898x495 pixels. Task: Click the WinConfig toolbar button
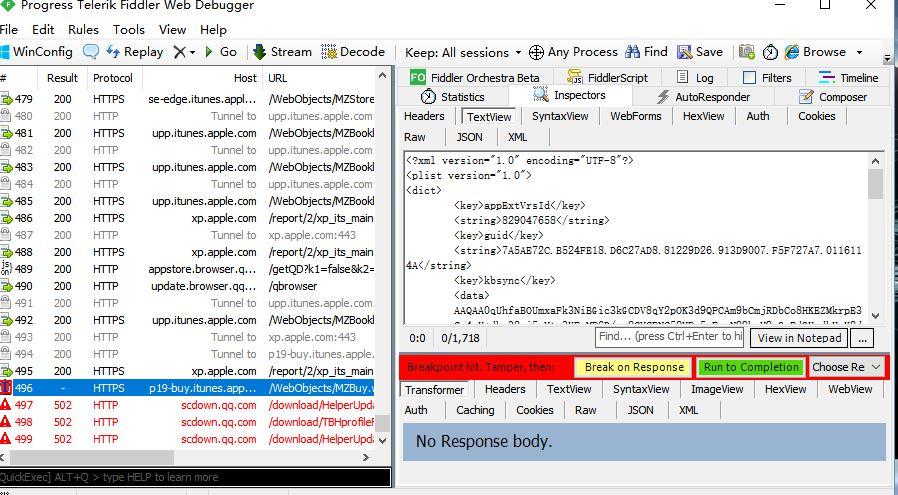tap(37, 52)
